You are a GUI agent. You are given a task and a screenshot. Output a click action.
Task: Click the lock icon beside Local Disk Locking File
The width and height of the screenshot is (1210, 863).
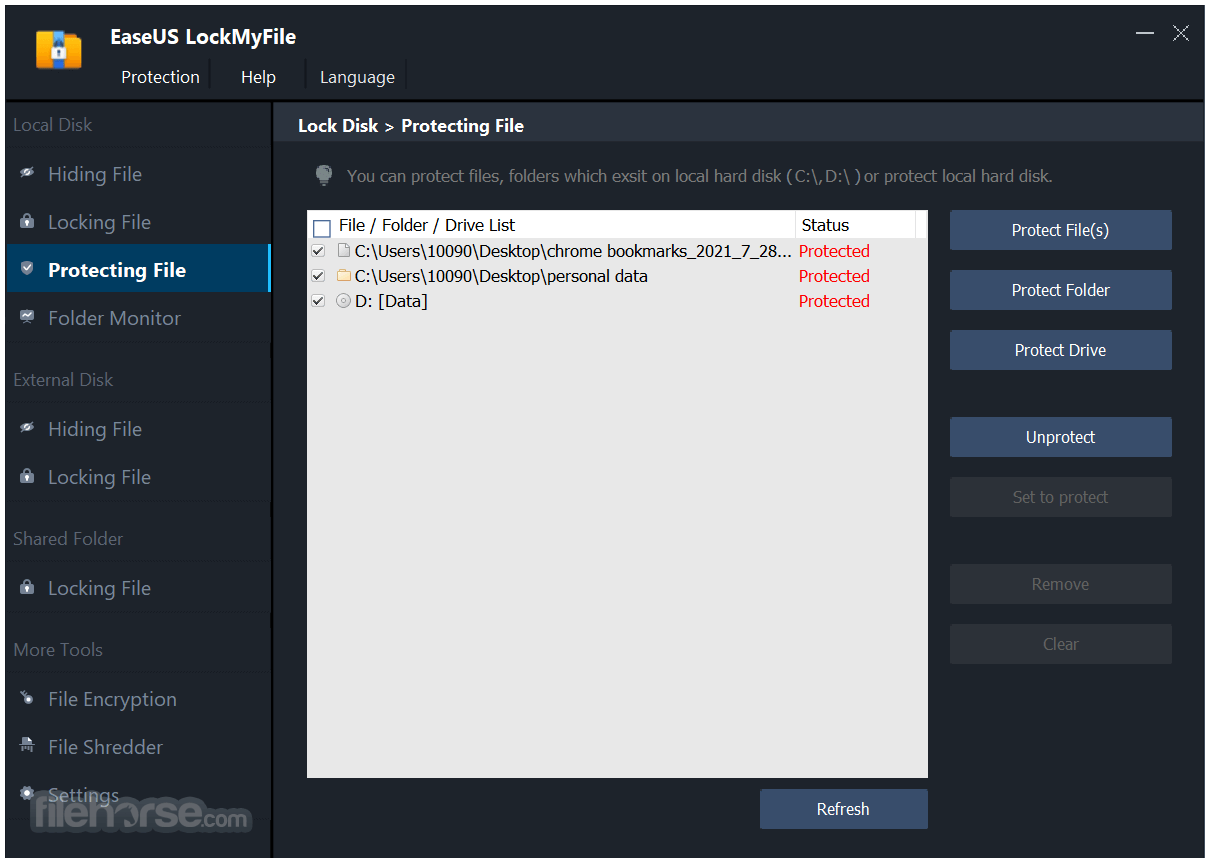point(27,221)
